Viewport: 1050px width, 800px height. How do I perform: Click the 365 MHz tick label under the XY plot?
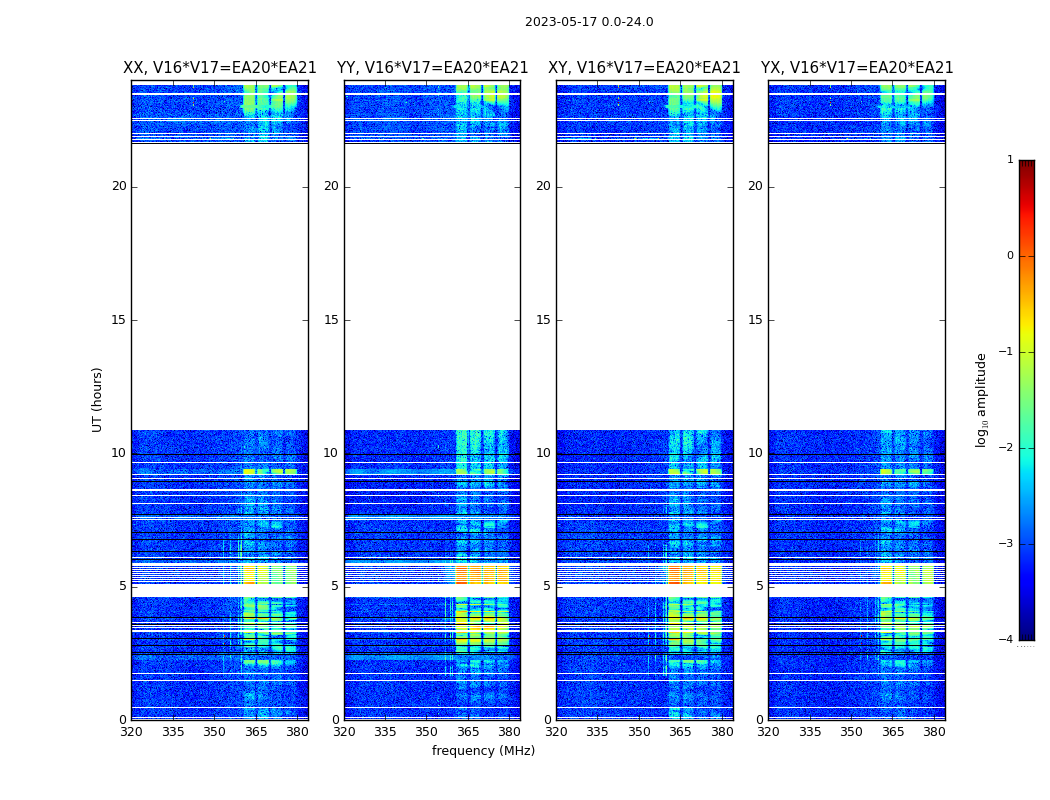[x=680, y=732]
